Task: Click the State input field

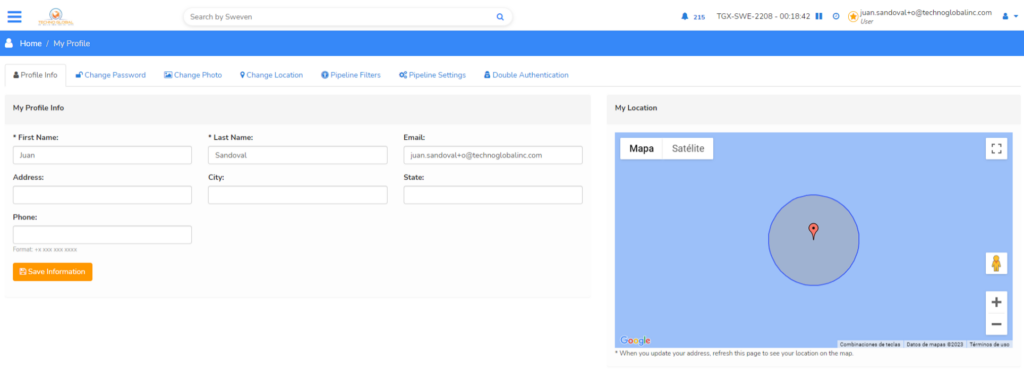Action: point(493,195)
